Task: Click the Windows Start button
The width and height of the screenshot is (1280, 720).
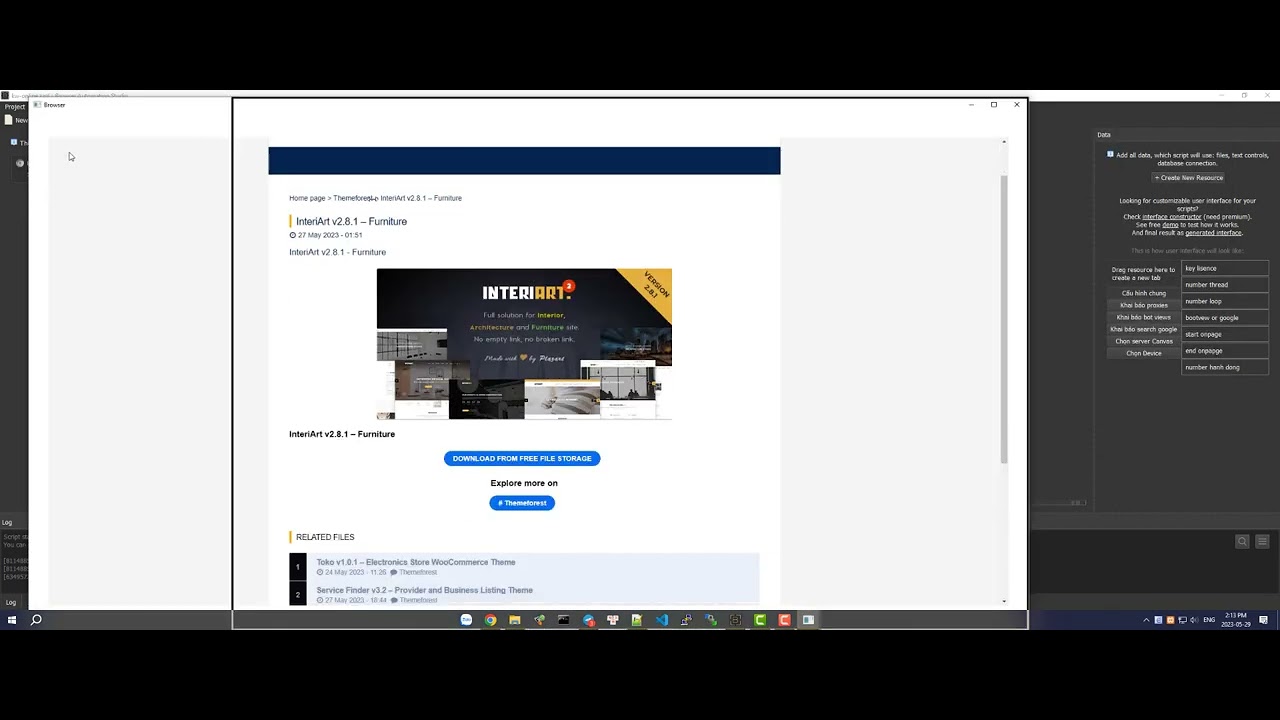Action: tap(12, 620)
